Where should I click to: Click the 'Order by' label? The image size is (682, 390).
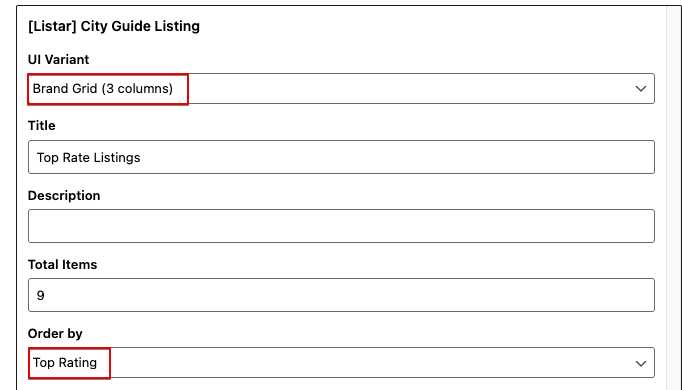55,333
